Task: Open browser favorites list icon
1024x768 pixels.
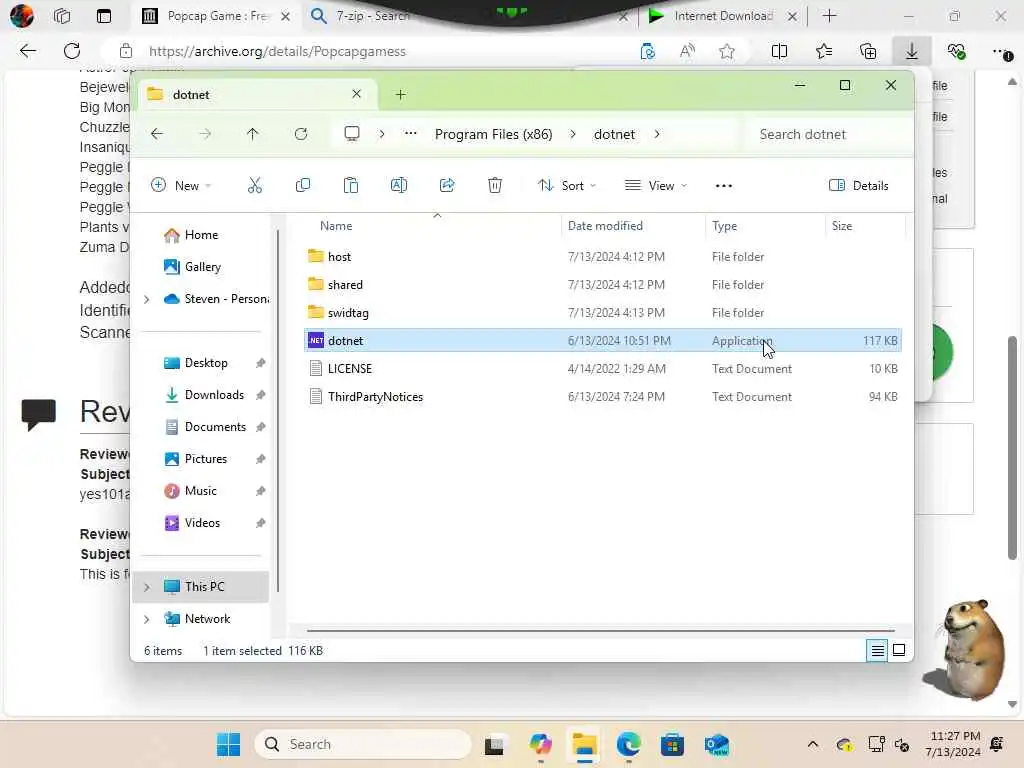Action: (824, 52)
